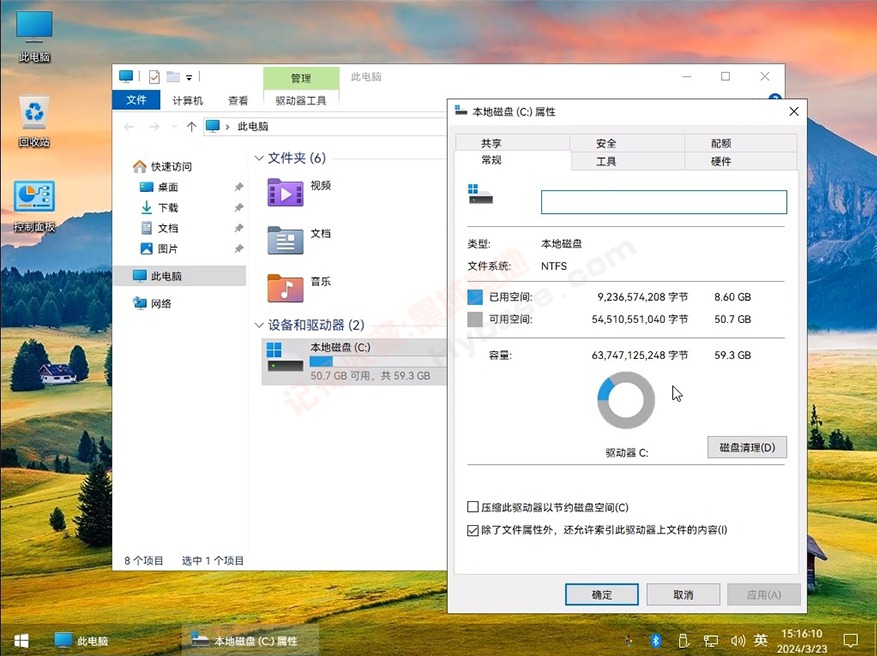The height and width of the screenshot is (656, 877).
Task: Open the Recycle Bin desktop icon
Action: point(34,121)
